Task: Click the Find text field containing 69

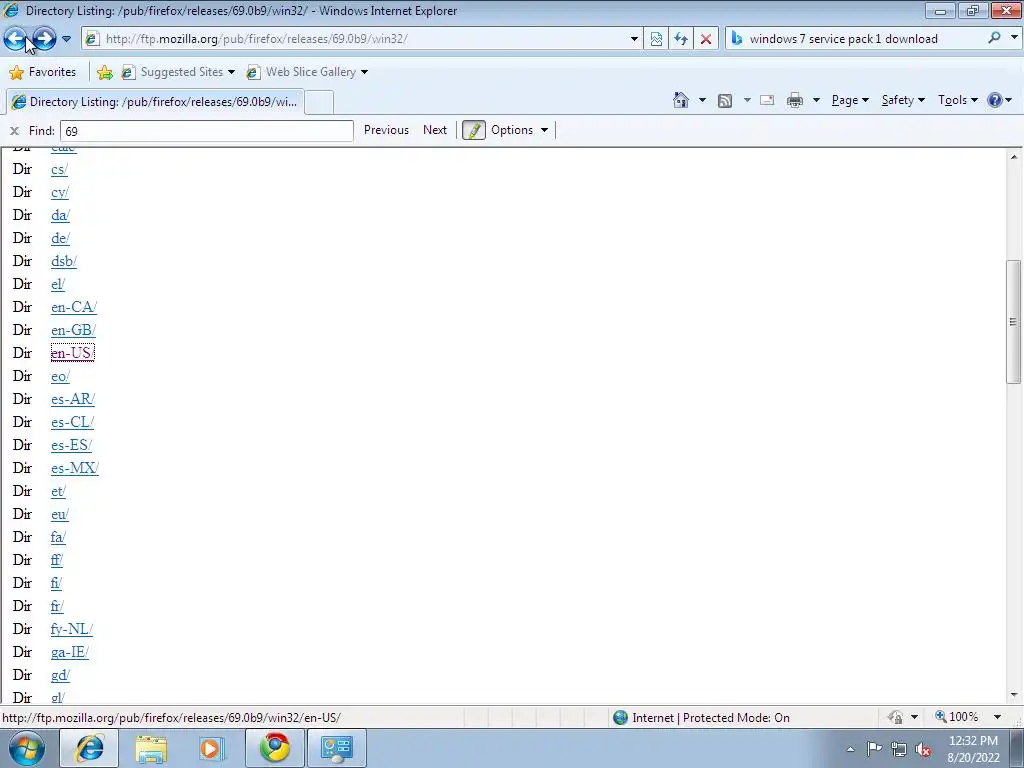Action: coord(206,131)
